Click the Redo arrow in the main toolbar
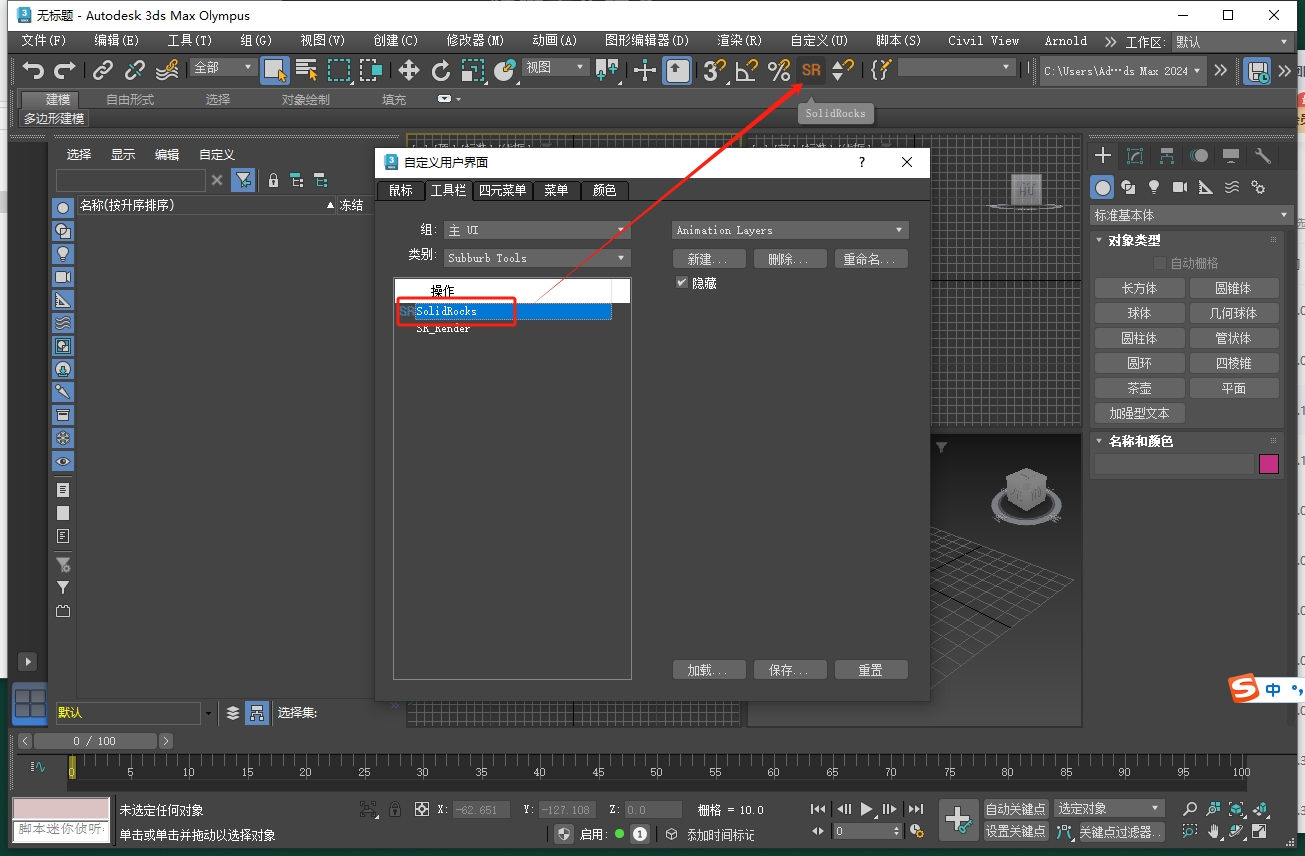1305x856 pixels. pyautogui.click(x=65, y=70)
